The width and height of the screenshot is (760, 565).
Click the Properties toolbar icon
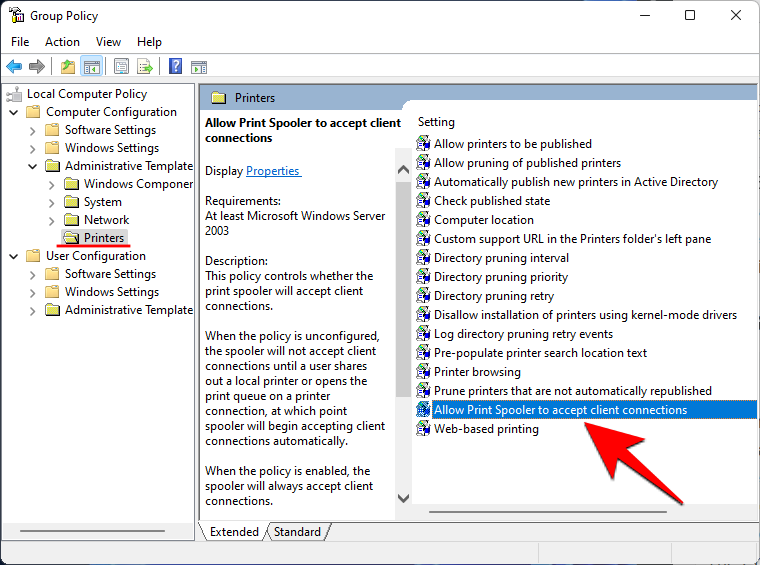pos(121,66)
